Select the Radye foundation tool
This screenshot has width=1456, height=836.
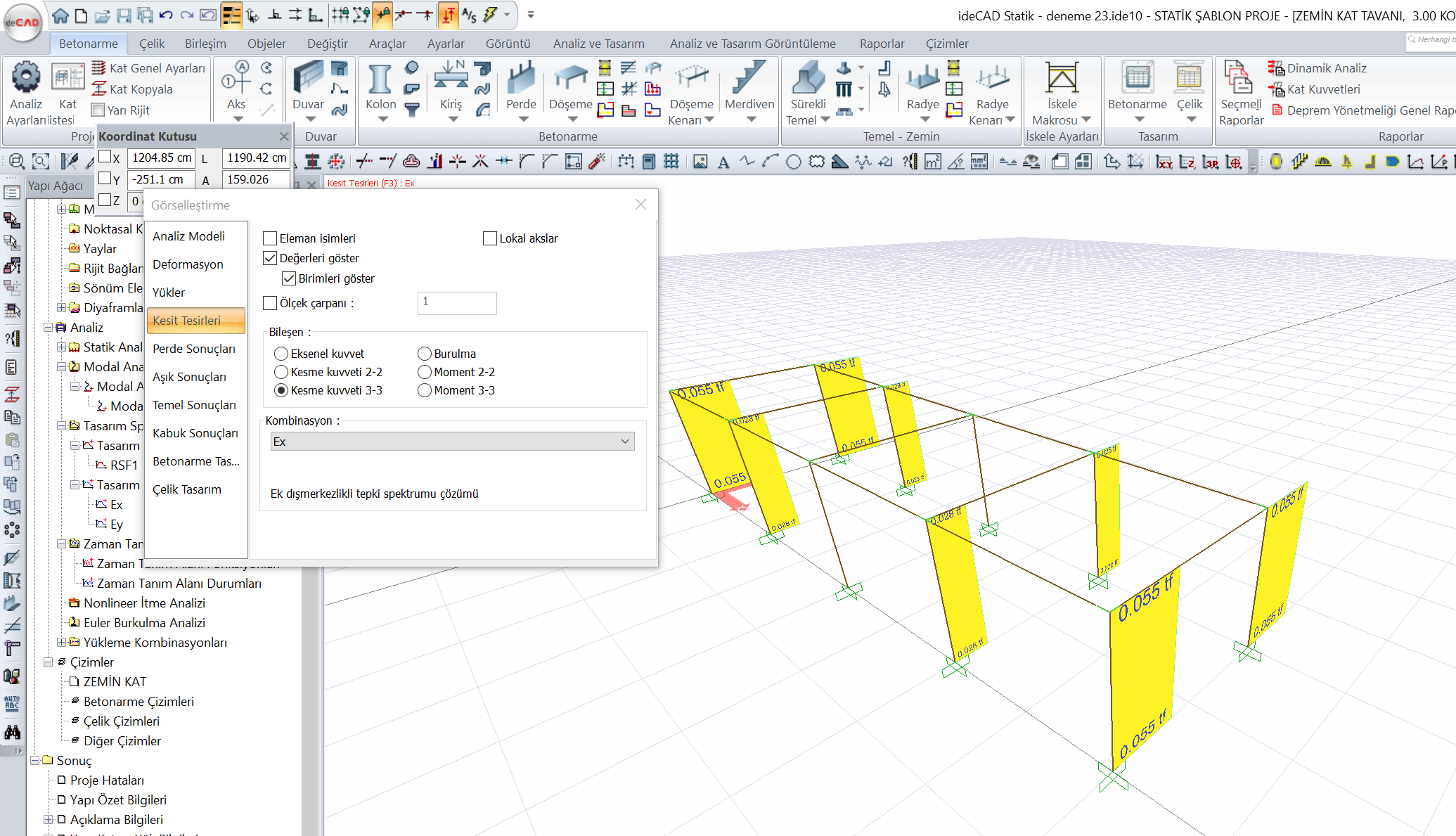[x=922, y=79]
